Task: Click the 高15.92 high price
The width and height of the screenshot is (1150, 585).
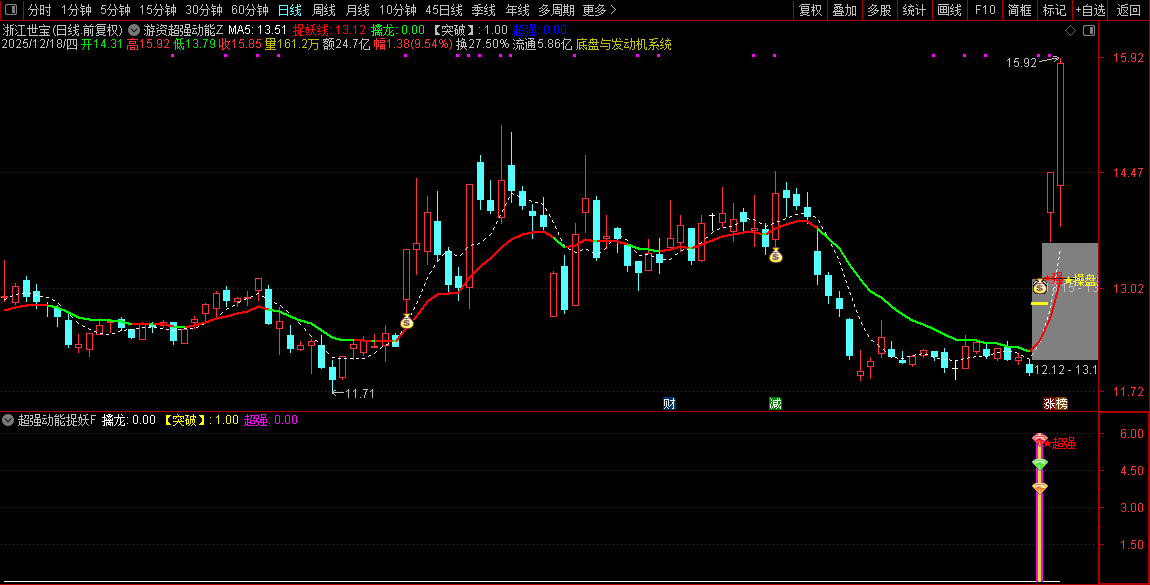Action: (148, 44)
